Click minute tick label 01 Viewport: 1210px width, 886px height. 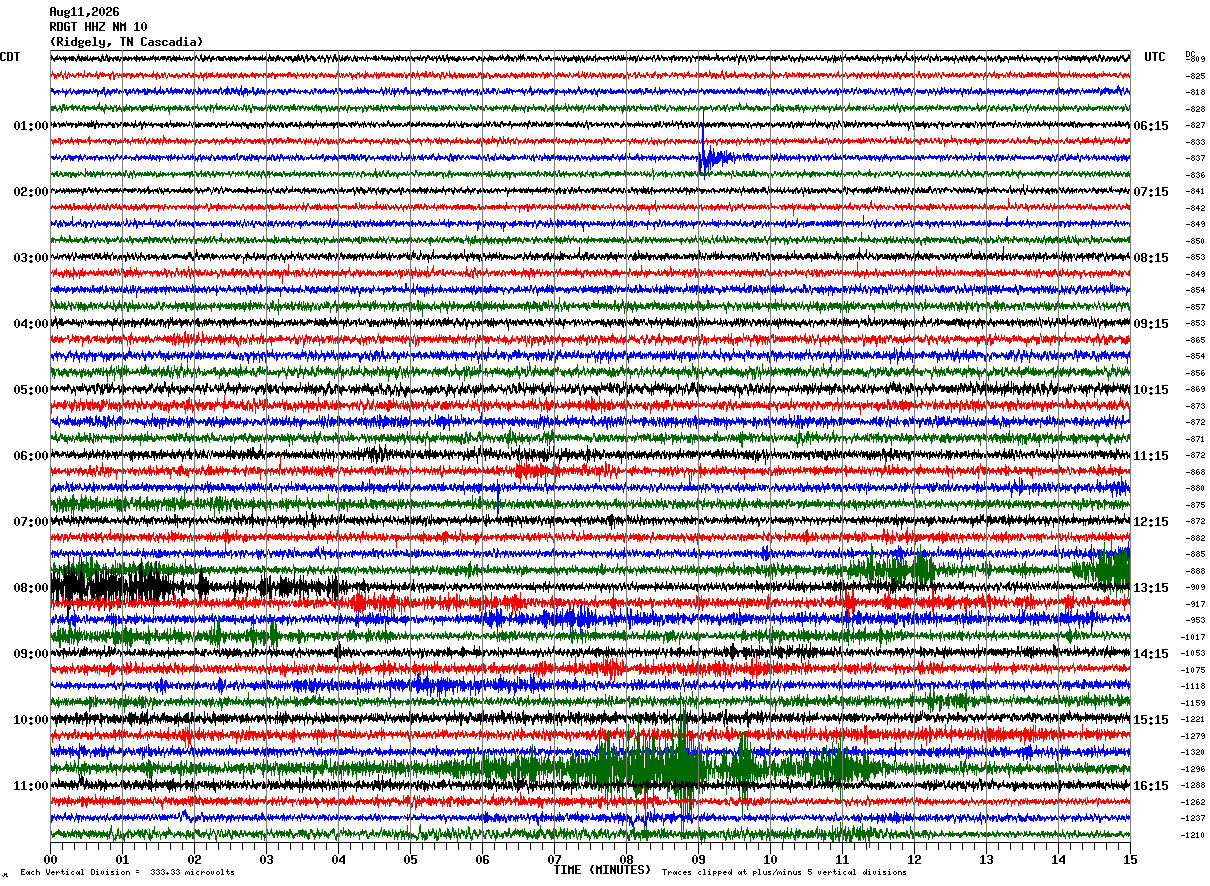[122, 859]
